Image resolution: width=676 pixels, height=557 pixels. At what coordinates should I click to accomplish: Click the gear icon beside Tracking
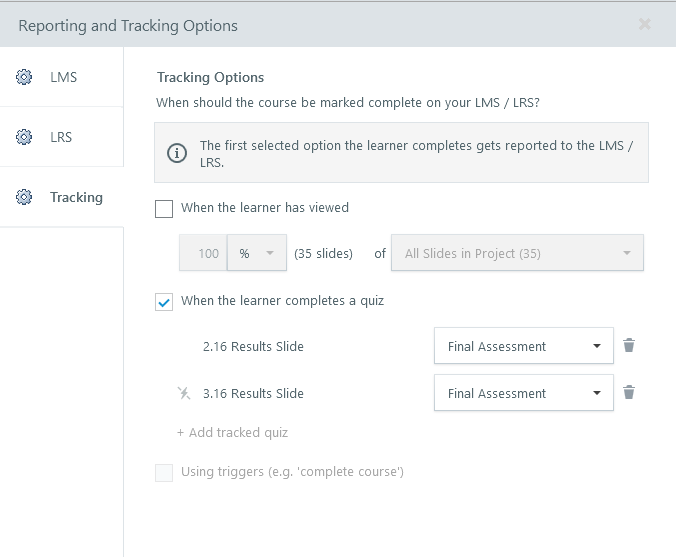(x=25, y=197)
